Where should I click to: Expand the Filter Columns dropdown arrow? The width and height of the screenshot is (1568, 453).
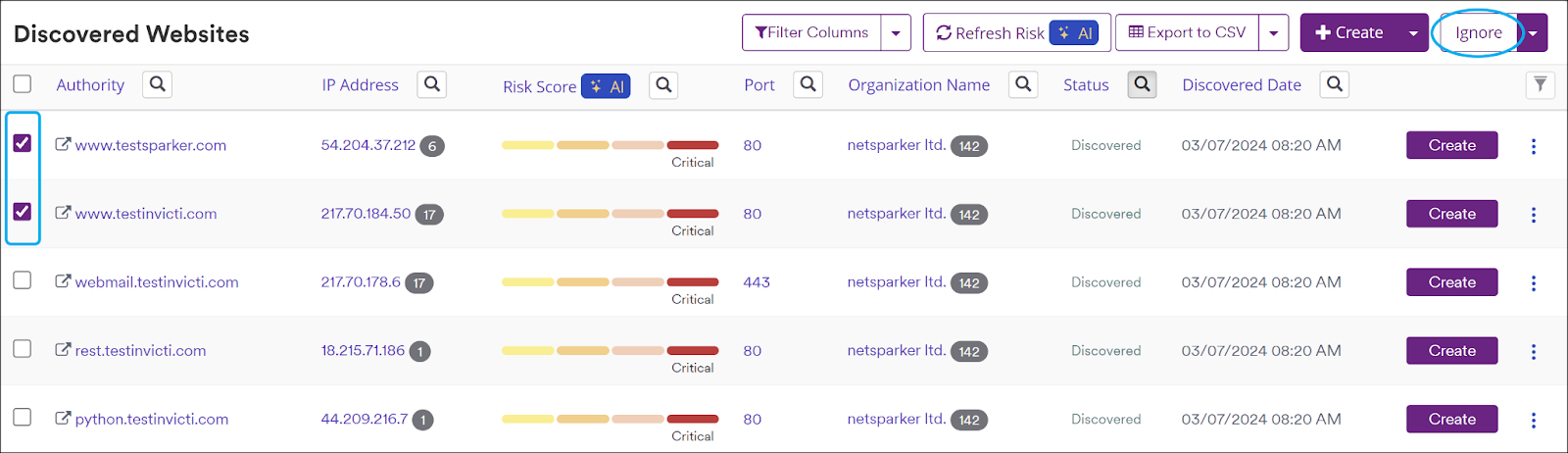coord(896,33)
